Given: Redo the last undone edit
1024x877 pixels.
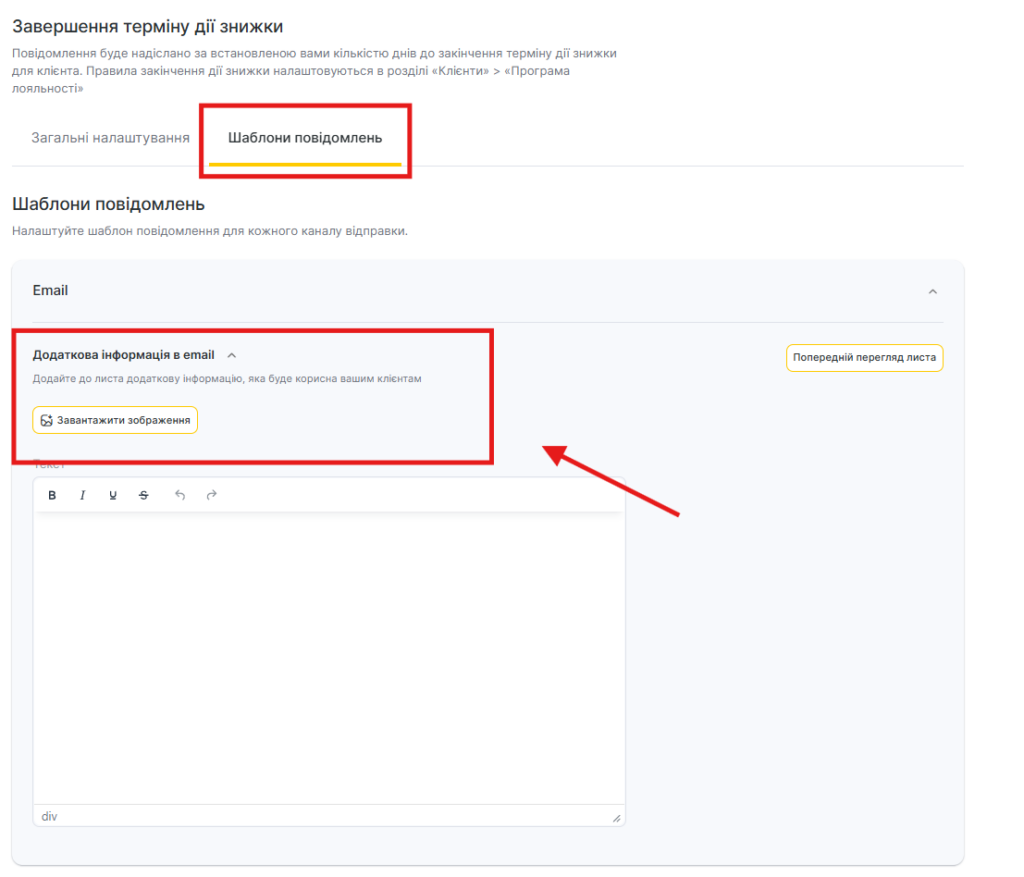Looking at the screenshot, I should coord(211,495).
